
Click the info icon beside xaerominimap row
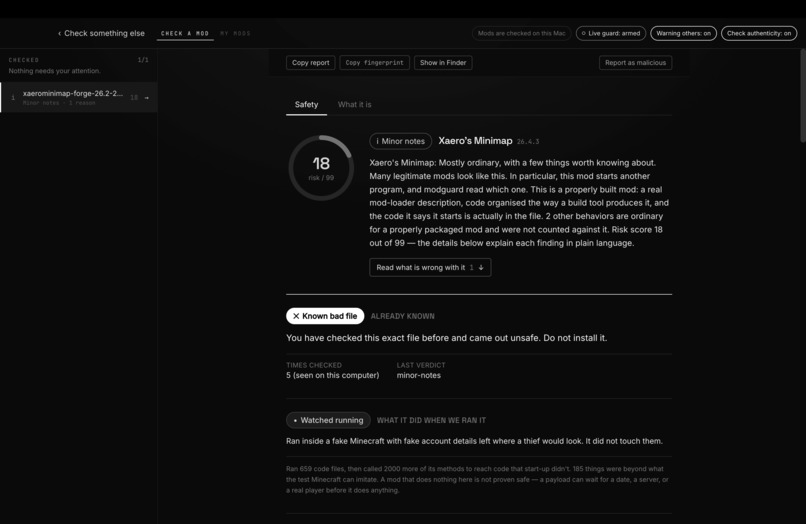click(13, 98)
